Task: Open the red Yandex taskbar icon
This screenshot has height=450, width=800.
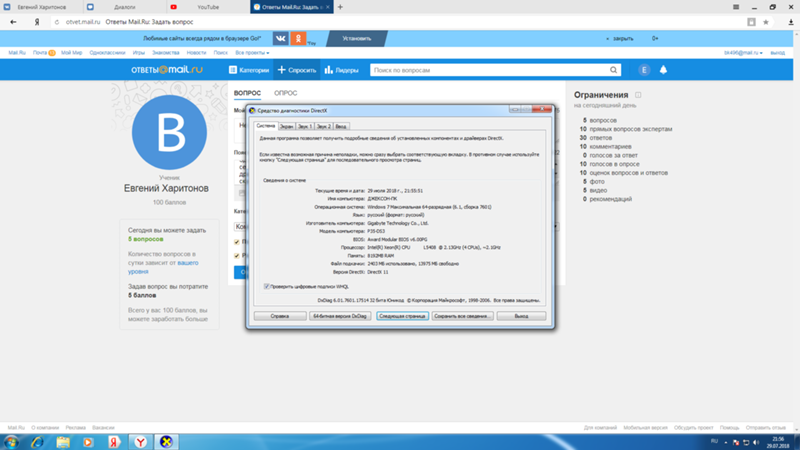Action: [114, 442]
